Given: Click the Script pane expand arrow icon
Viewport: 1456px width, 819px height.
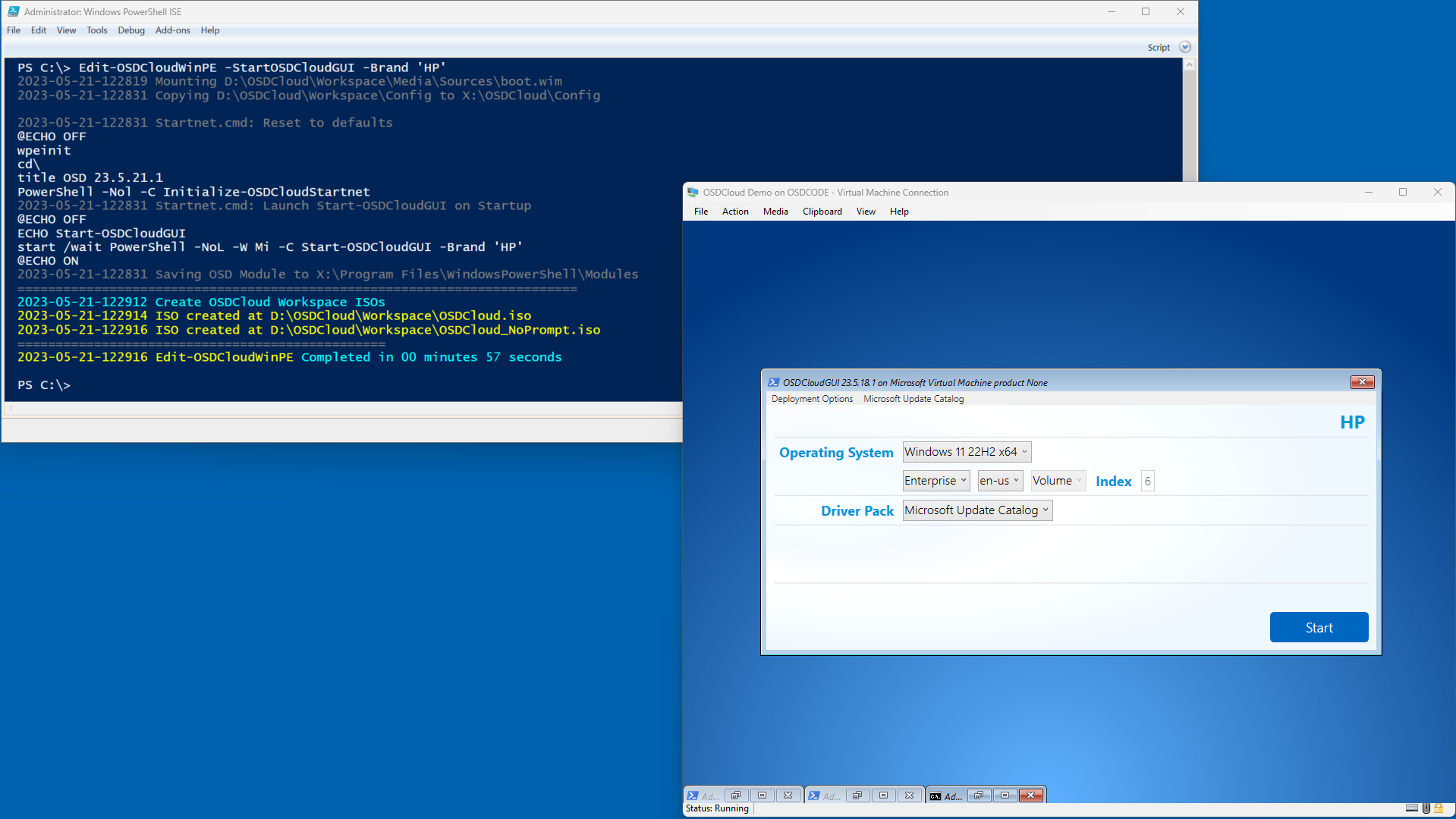Looking at the screenshot, I should pyautogui.click(x=1185, y=47).
